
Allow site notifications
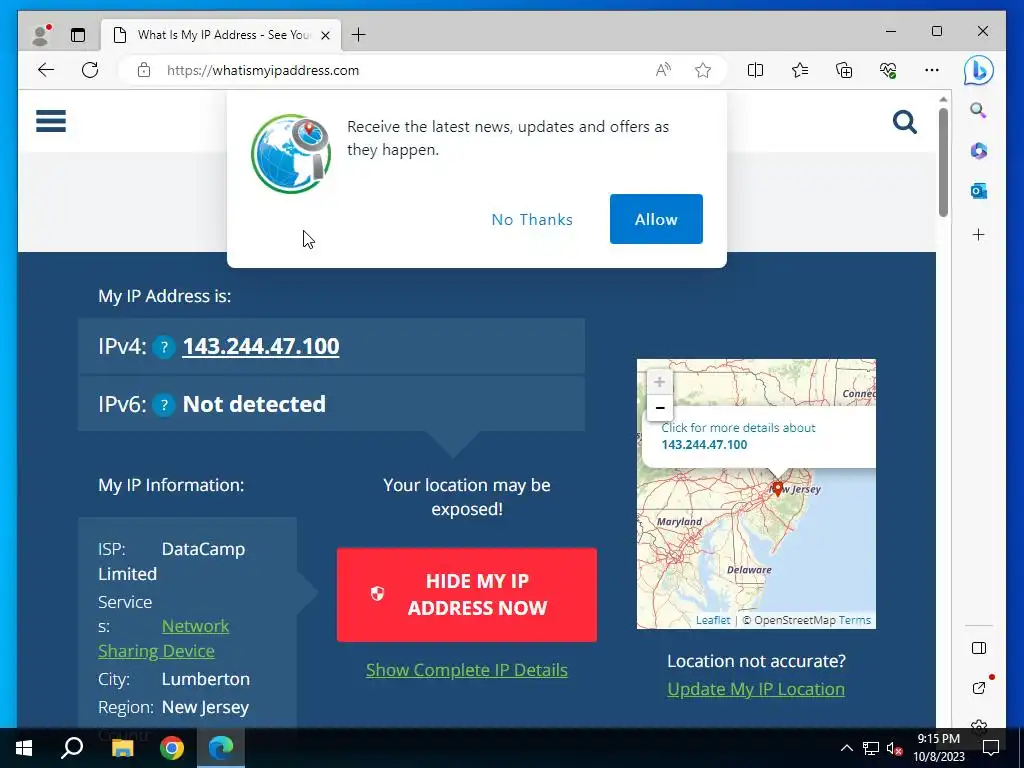click(656, 219)
